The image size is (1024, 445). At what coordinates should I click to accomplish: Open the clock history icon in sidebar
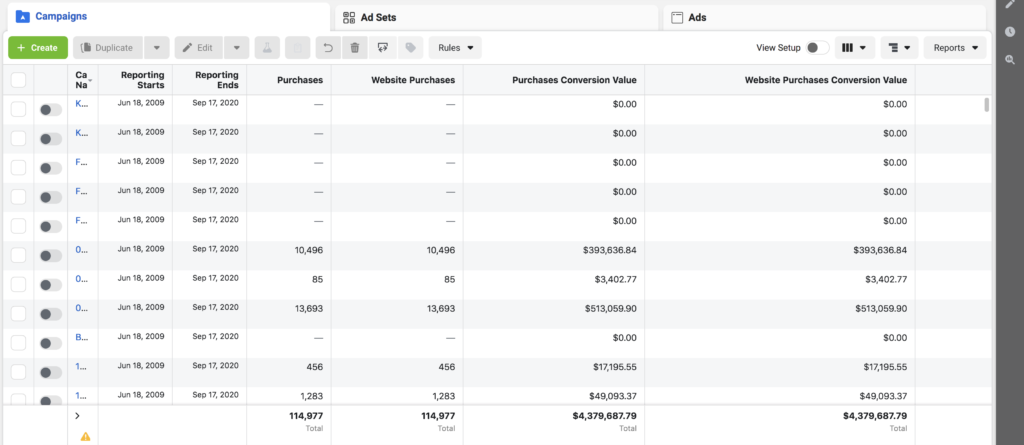pyautogui.click(x=1010, y=32)
